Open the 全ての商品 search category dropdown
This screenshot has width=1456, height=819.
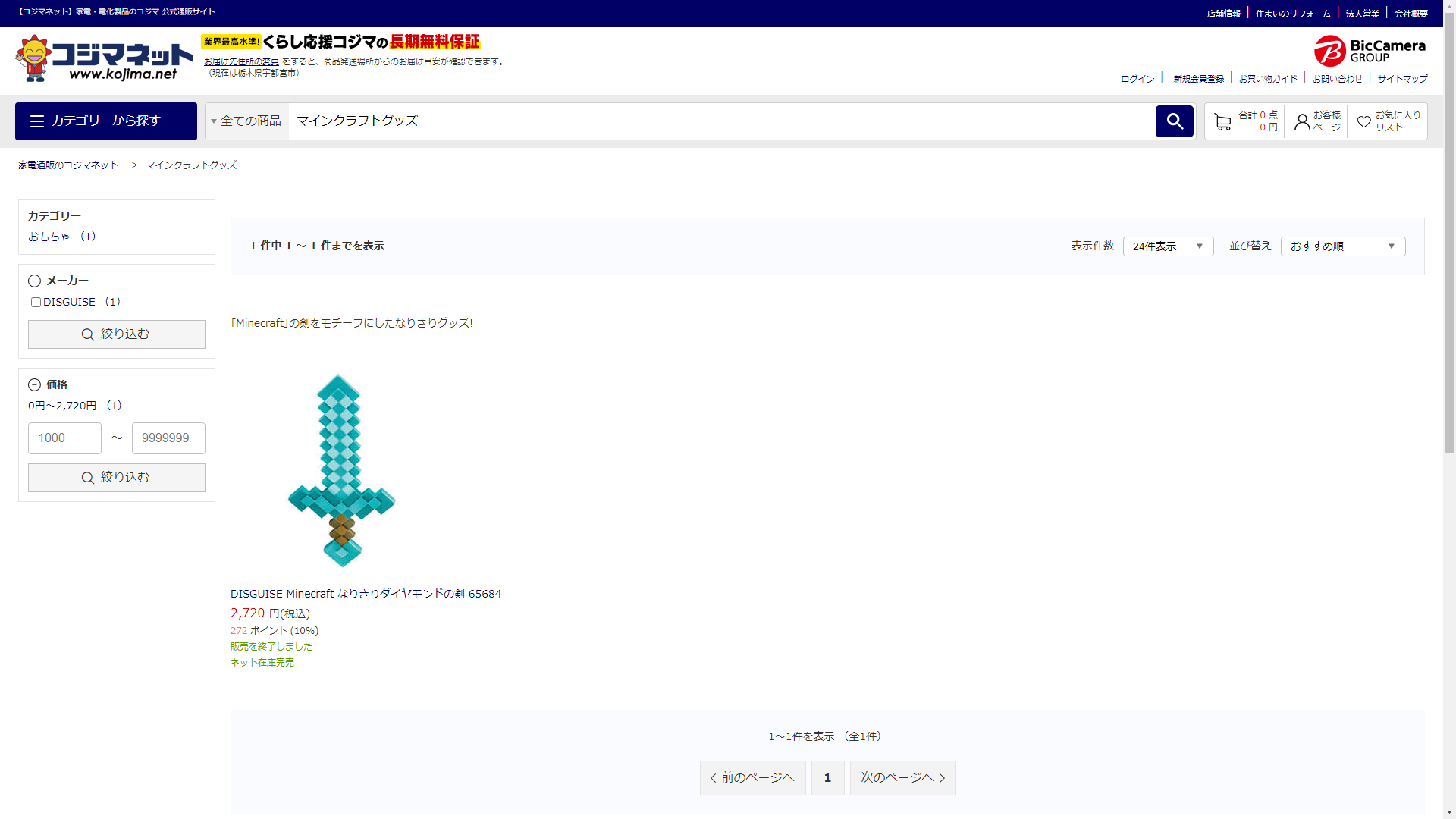pos(247,121)
